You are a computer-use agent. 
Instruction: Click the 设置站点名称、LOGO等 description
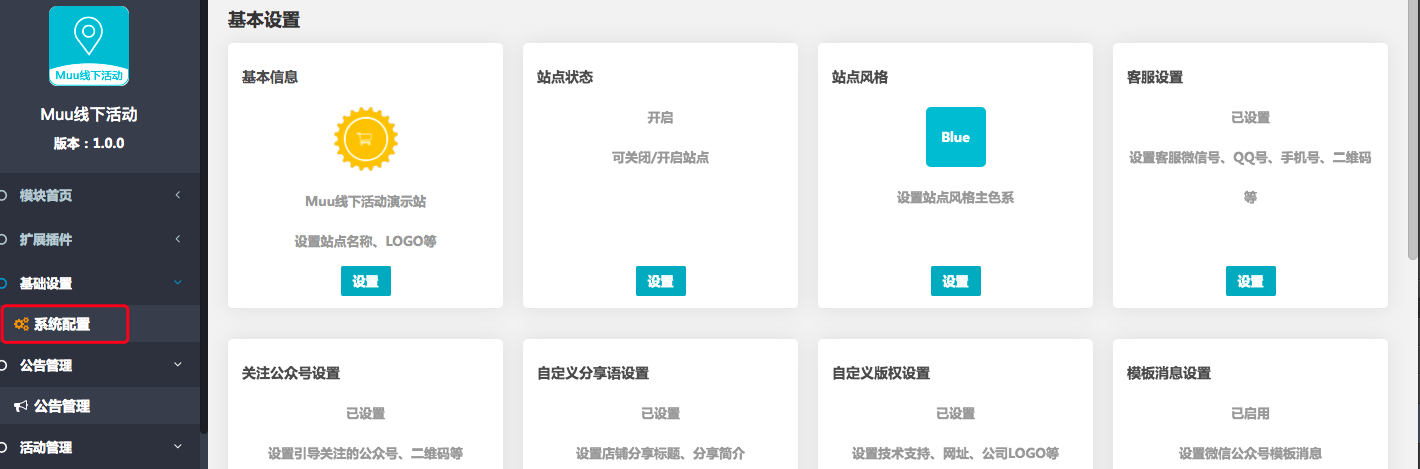[366, 241]
